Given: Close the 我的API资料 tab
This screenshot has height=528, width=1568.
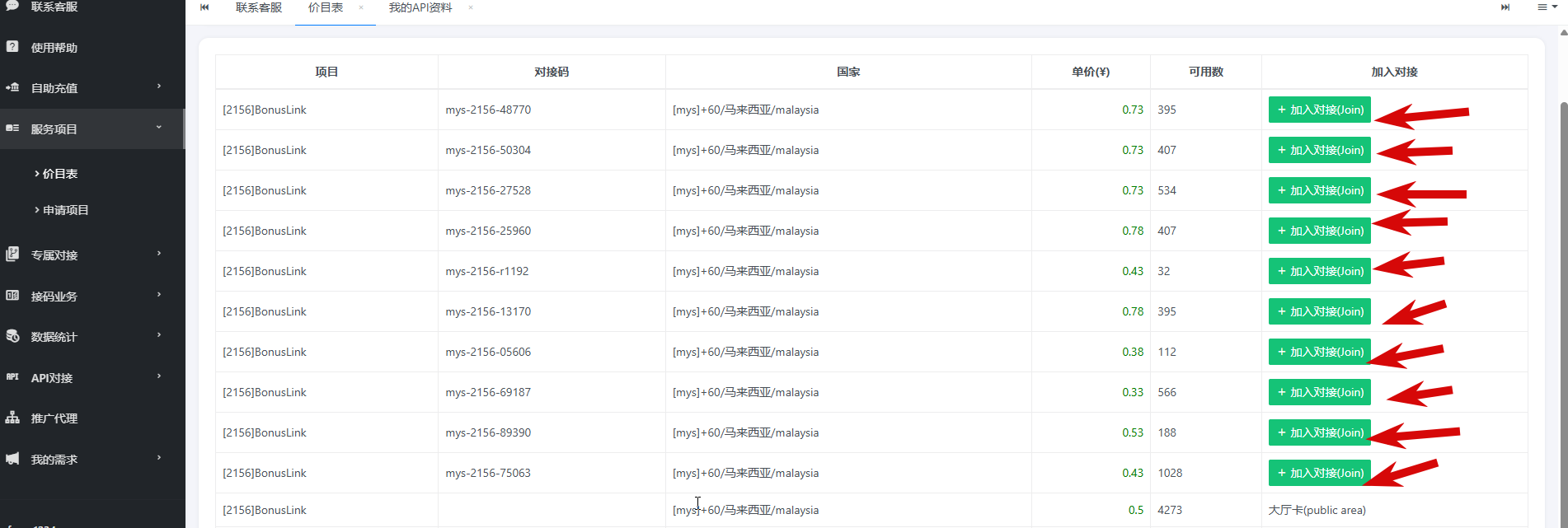Looking at the screenshot, I should (x=471, y=7).
